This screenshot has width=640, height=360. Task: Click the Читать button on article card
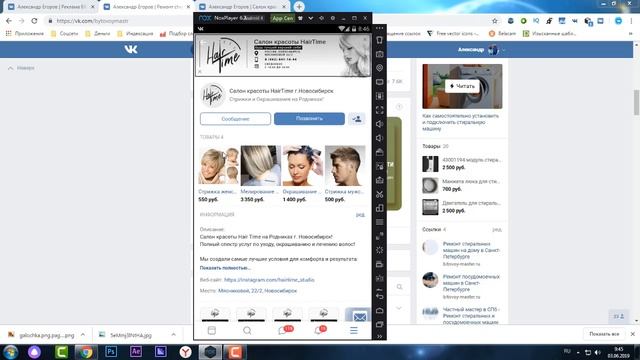[x=462, y=86]
